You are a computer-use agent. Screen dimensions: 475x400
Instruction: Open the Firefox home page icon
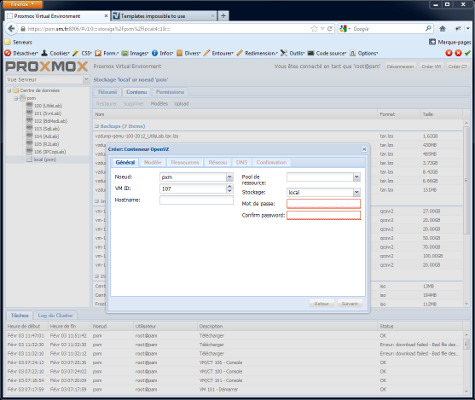point(442,29)
